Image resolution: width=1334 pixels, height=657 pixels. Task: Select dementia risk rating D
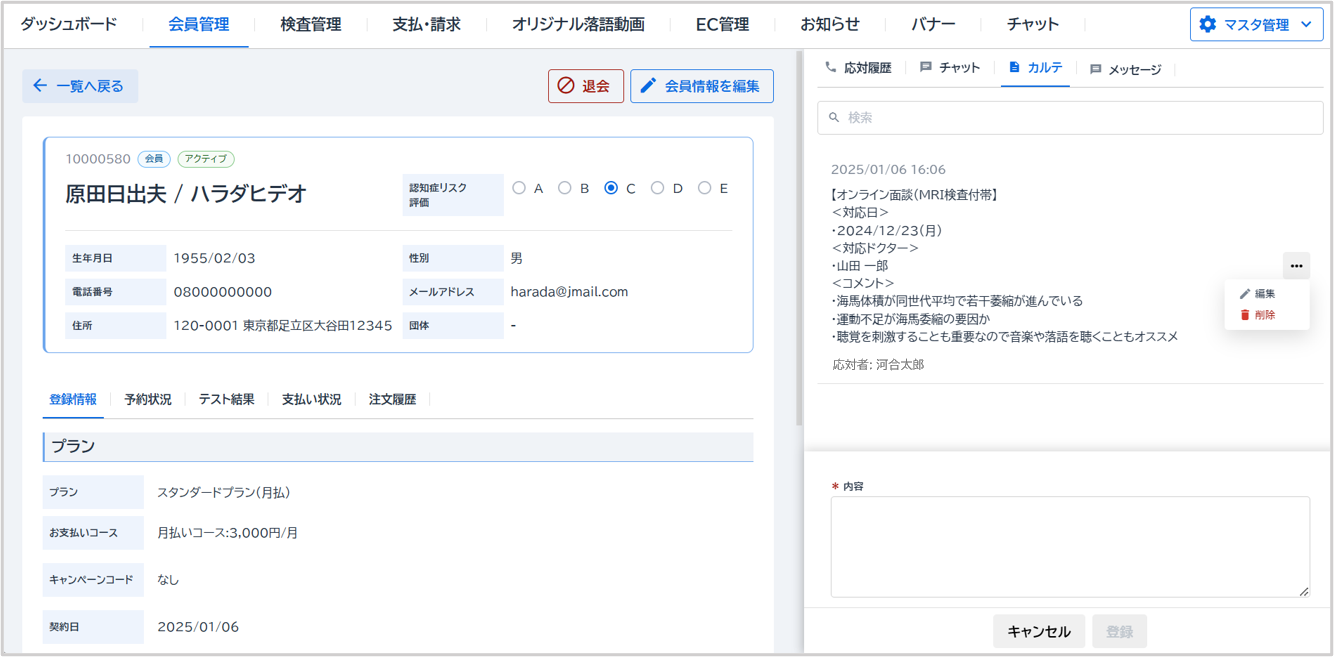pos(657,188)
